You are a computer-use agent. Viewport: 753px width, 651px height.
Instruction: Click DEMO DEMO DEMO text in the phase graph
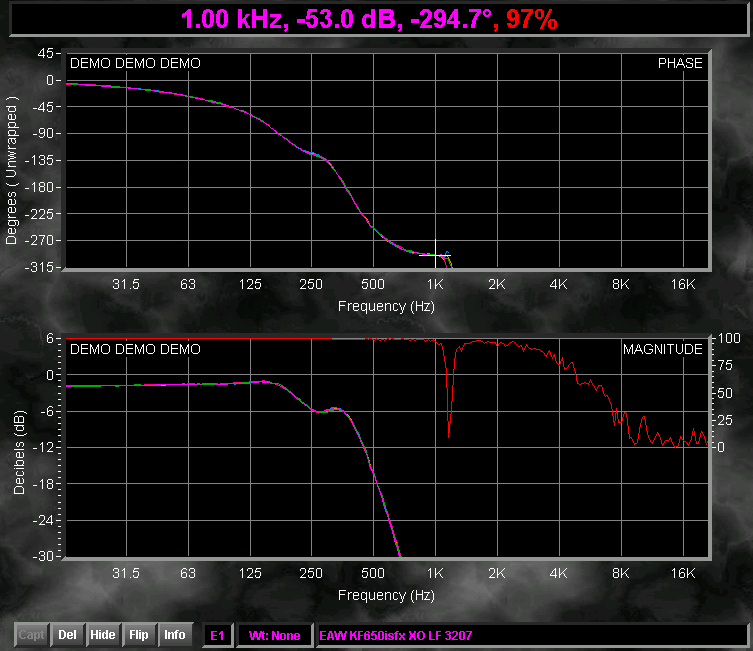135,63
